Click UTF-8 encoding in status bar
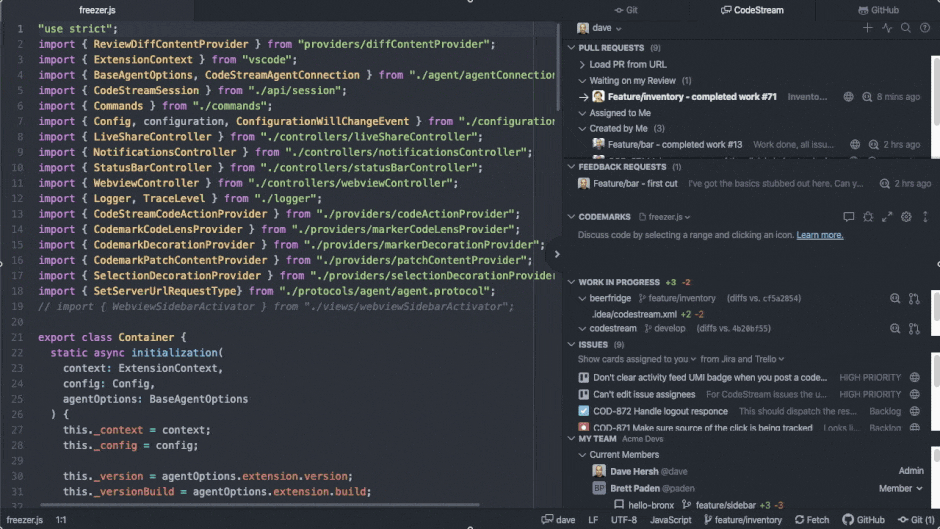This screenshot has height=529, width=940. [x=623, y=520]
